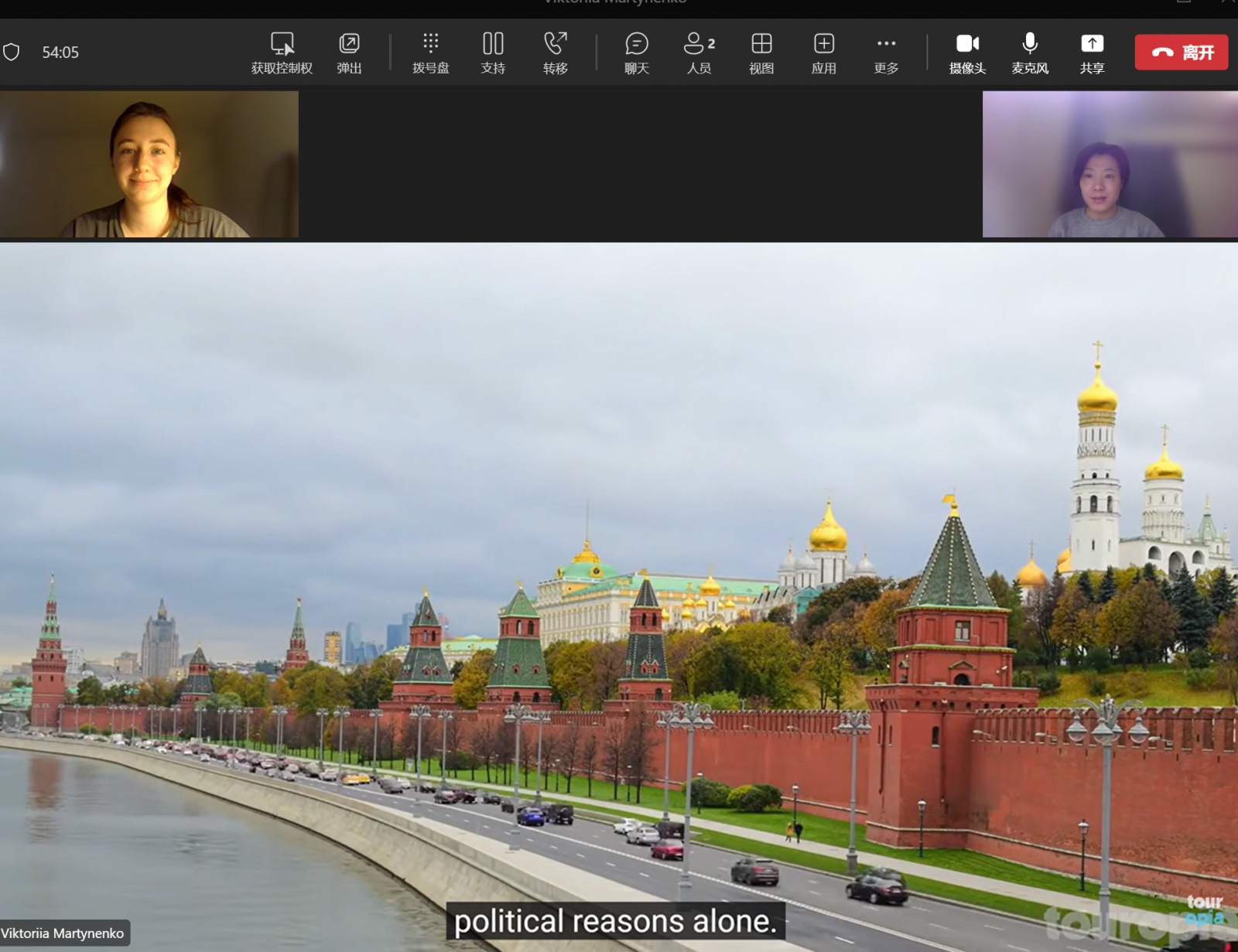This screenshot has height=952, width=1238.
Task: Expand the More (更多) options menu
Action: pos(886,44)
